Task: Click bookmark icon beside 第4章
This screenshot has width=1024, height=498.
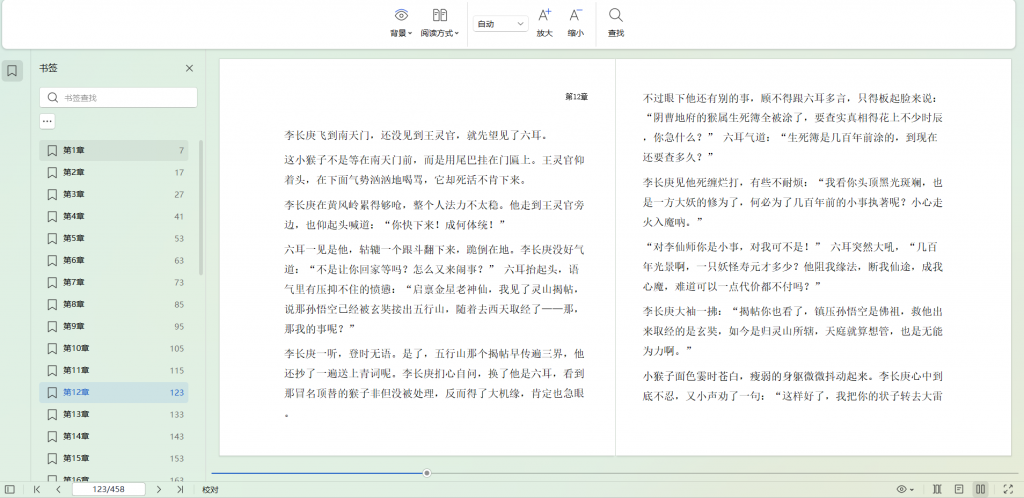Action: (52, 216)
